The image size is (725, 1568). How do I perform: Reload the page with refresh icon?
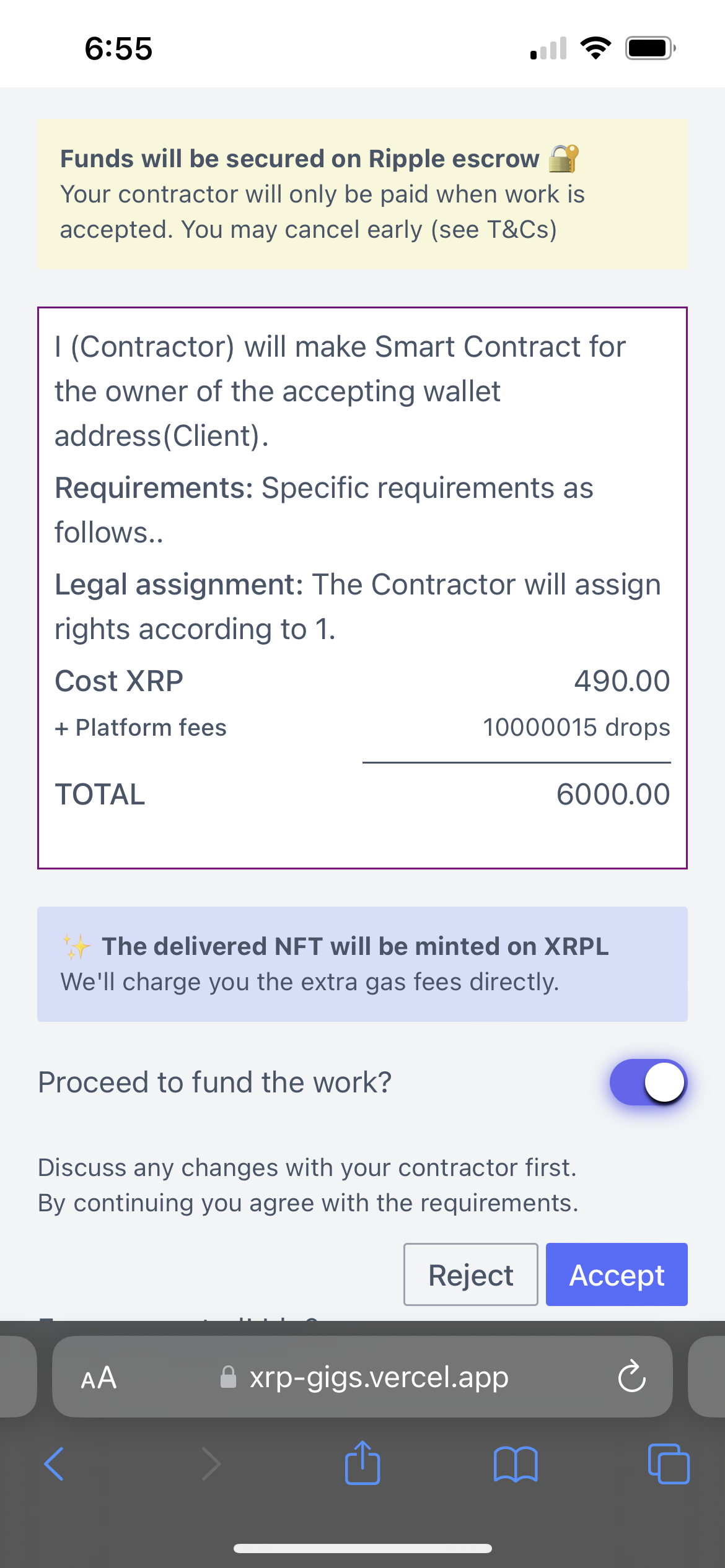[632, 1376]
